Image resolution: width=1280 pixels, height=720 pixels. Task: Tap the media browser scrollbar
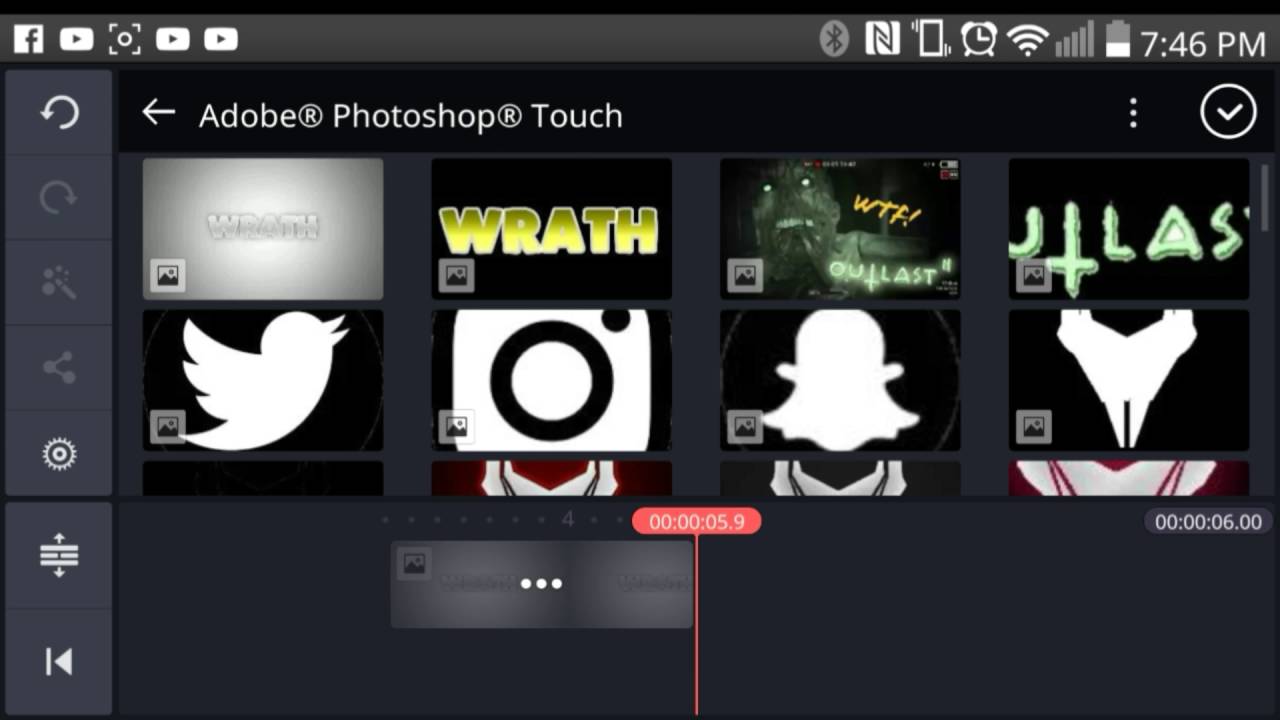[1265, 200]
